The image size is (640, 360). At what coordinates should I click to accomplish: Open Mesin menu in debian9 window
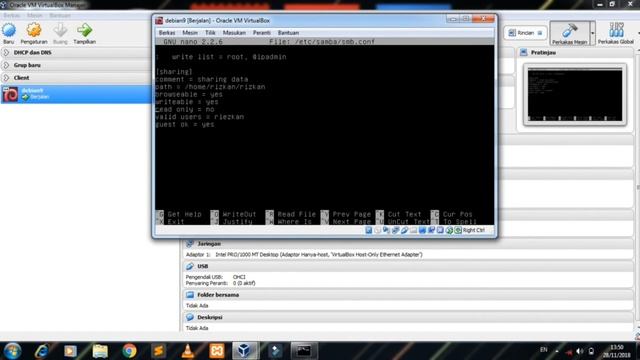click(x=190, y=33)
